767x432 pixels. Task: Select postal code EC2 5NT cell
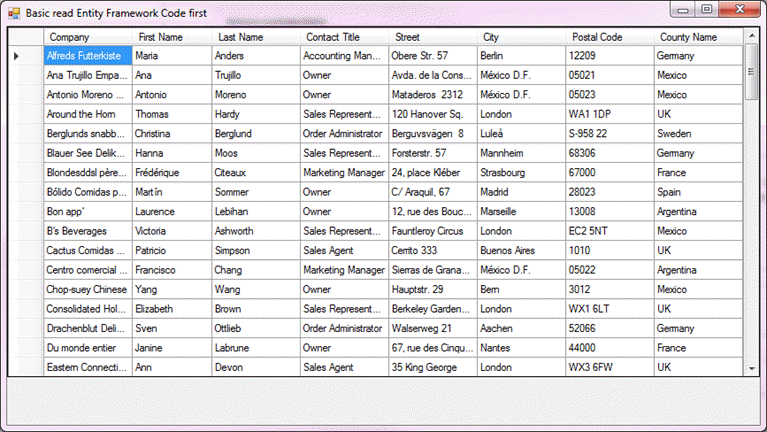coord(610,231)
